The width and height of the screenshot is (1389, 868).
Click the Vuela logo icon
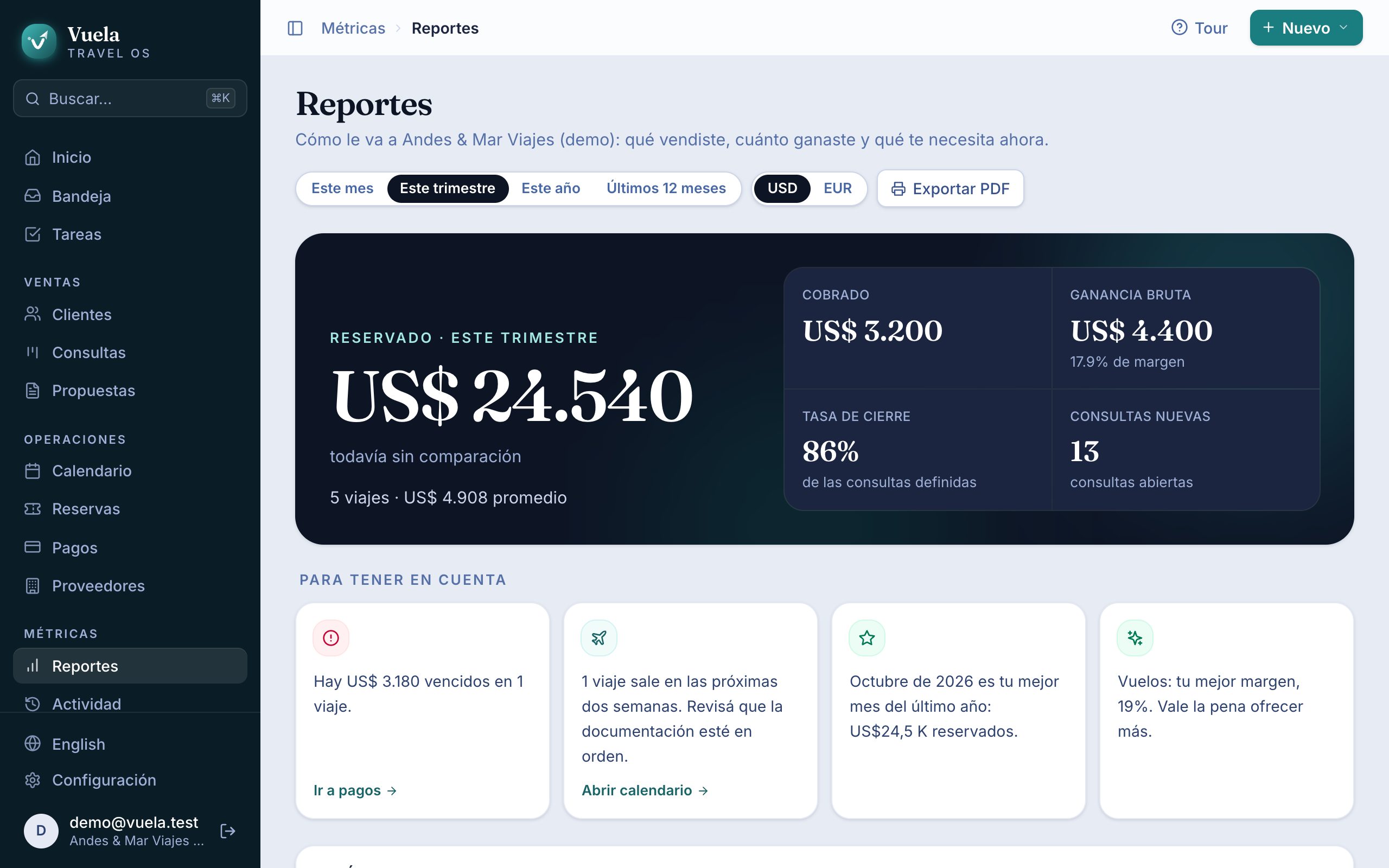(39, 41)
